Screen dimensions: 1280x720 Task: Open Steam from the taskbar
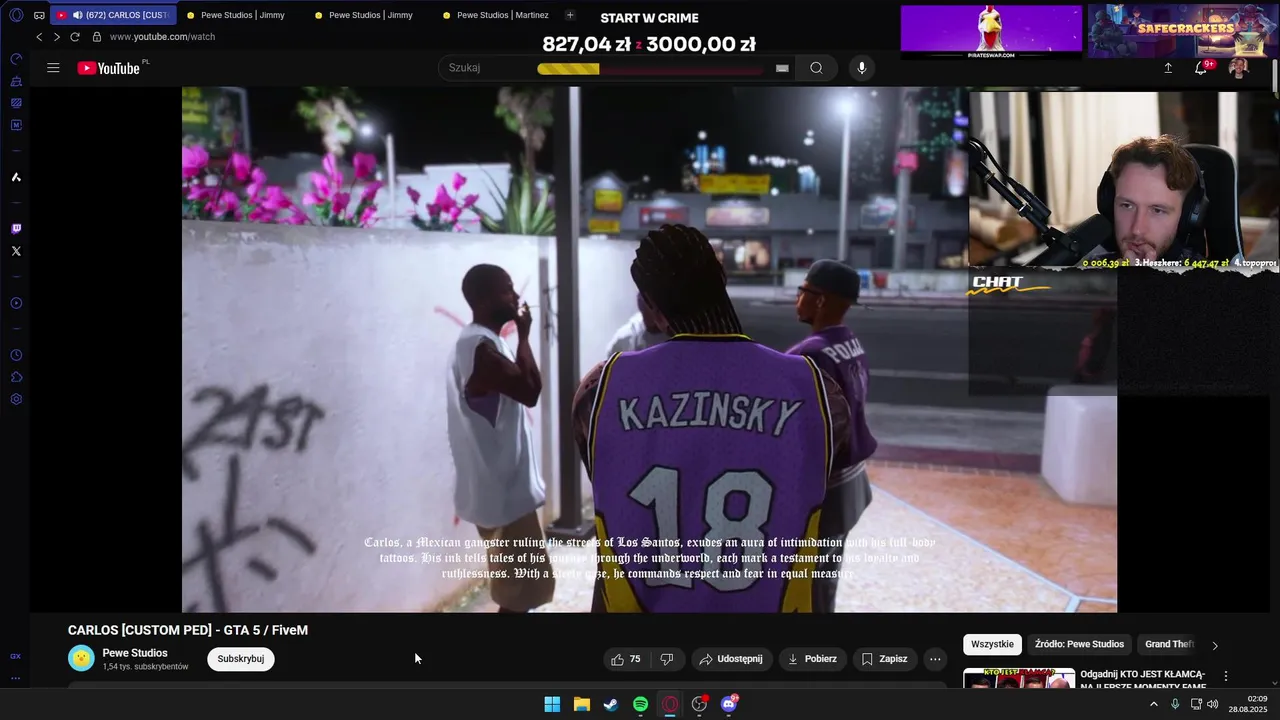coord(610,704)
